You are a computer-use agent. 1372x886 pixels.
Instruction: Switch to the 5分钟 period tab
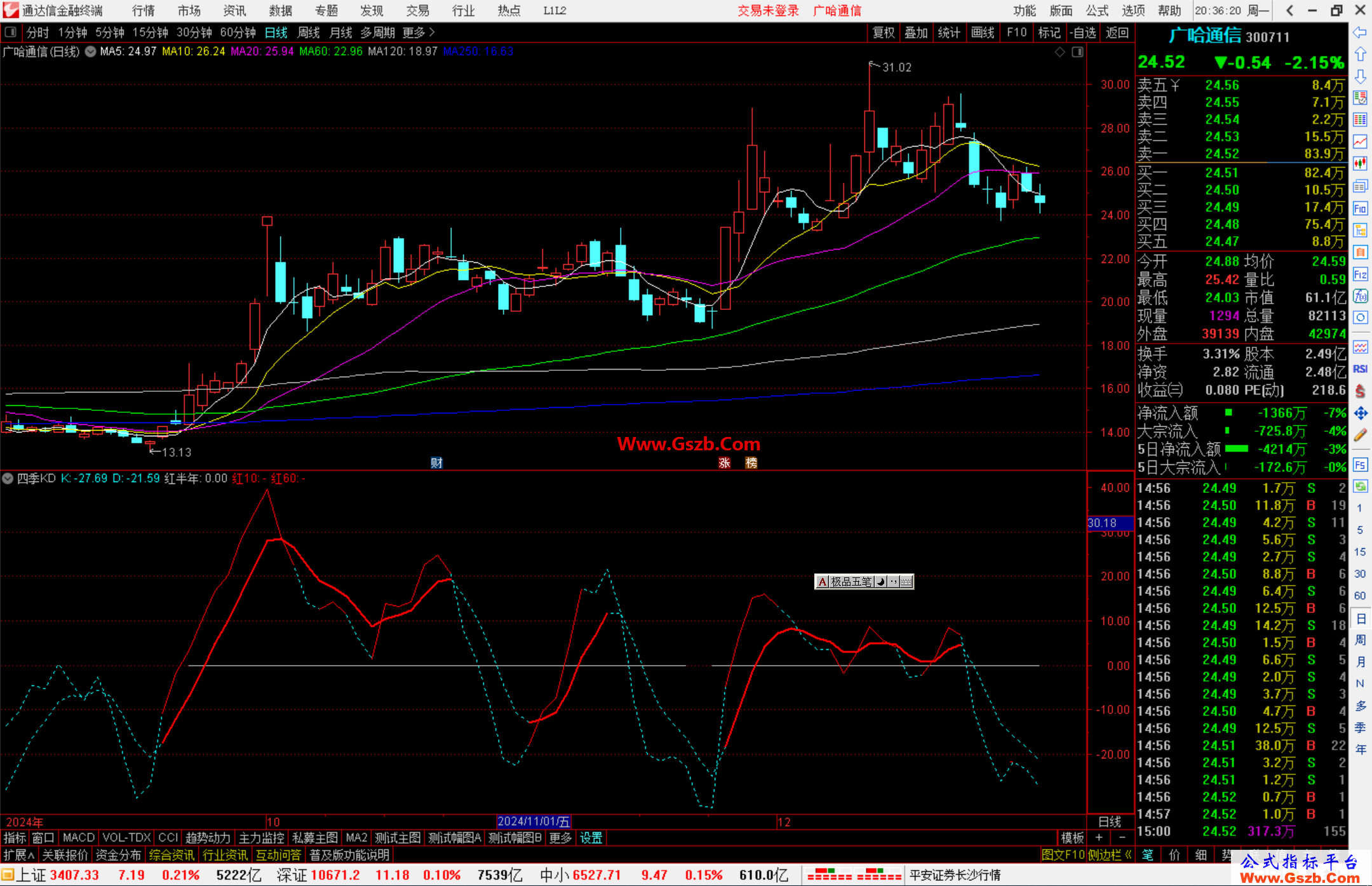110,32
